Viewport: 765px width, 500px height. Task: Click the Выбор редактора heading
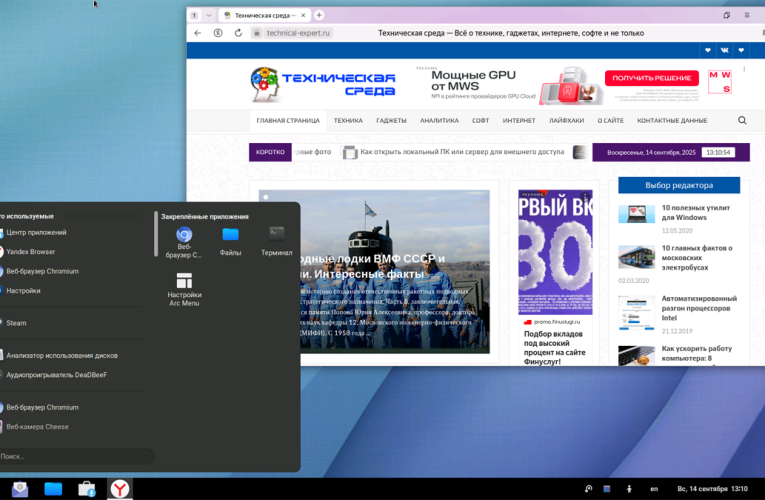679,185
